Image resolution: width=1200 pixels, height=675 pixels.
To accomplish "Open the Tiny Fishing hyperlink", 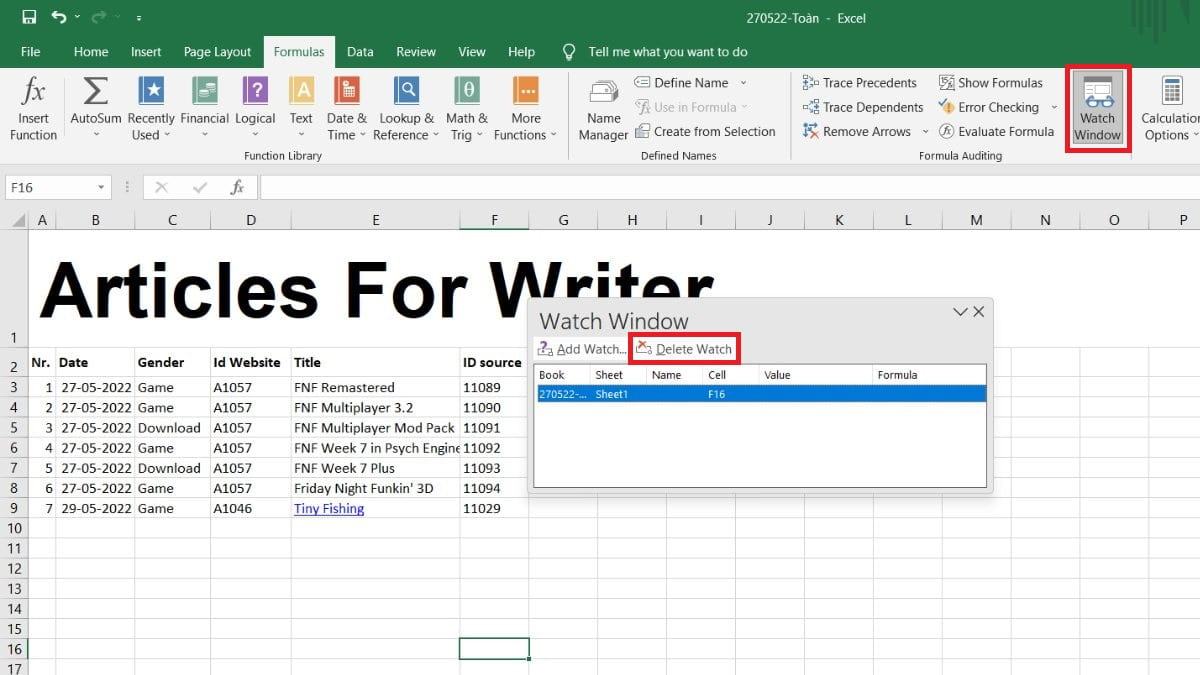I will pyautogui.click(x=329, y=509).
